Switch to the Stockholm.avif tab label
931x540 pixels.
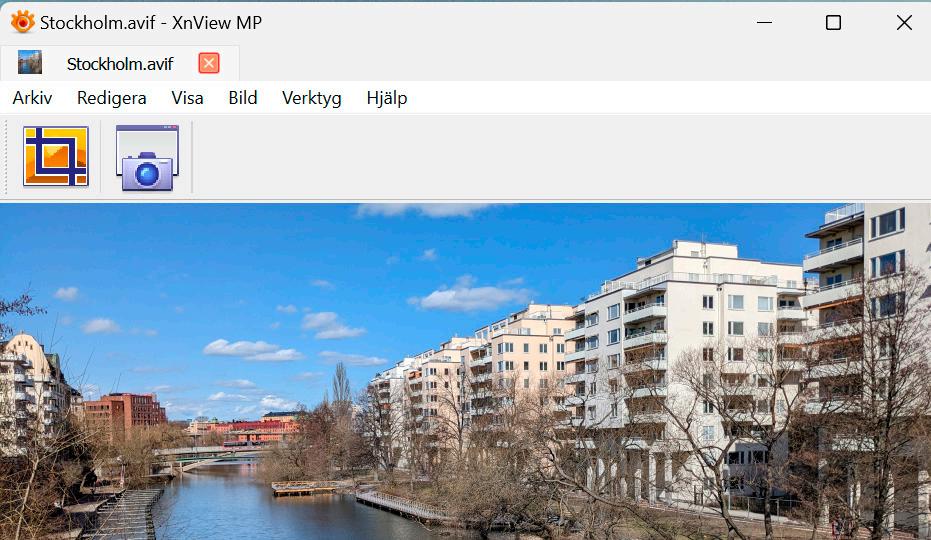click(x=120, y=64)
